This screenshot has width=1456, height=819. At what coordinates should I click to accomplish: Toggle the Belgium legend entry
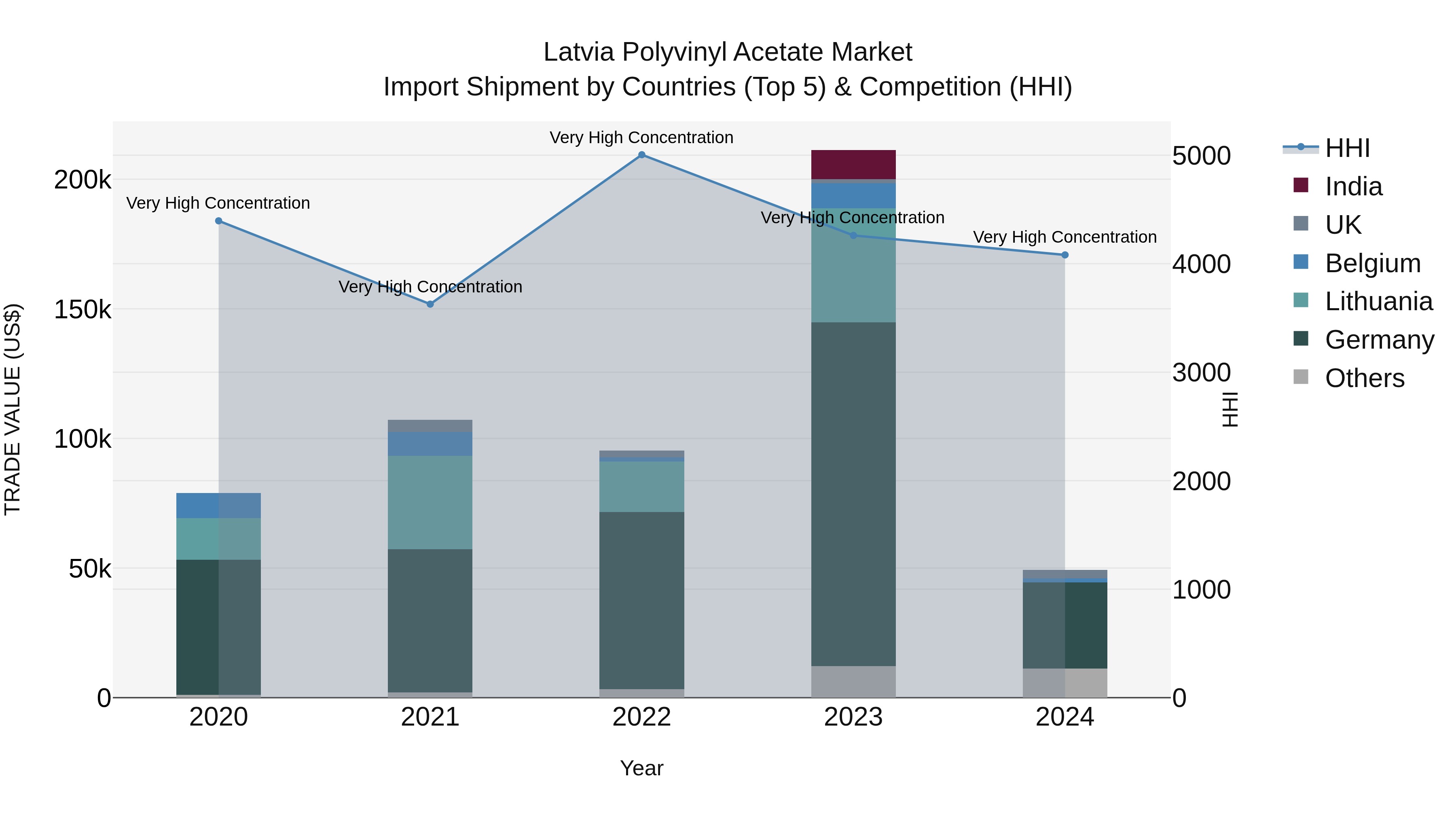(x=1357, y=263)
